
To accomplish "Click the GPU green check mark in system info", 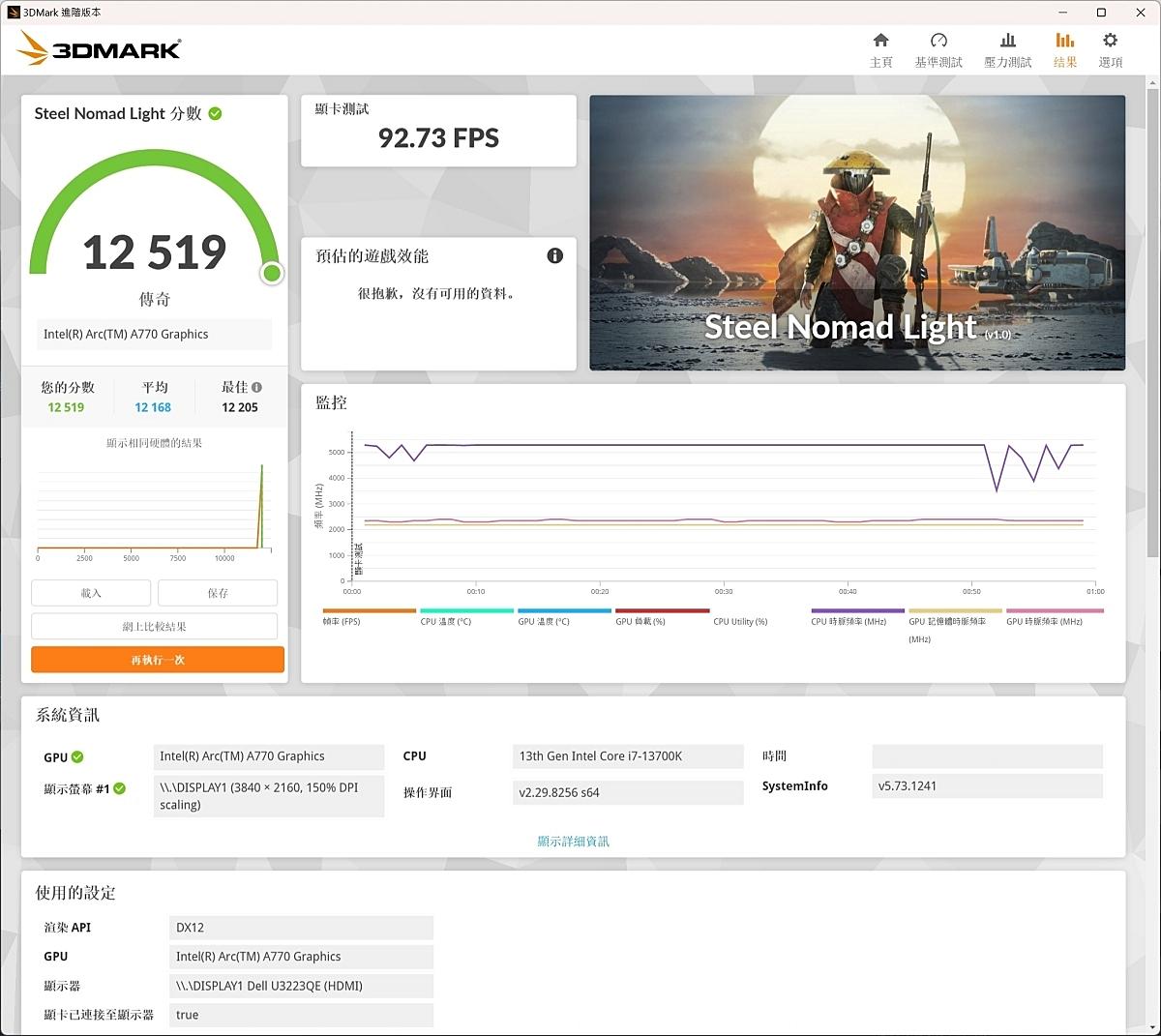I will [77, 757].
